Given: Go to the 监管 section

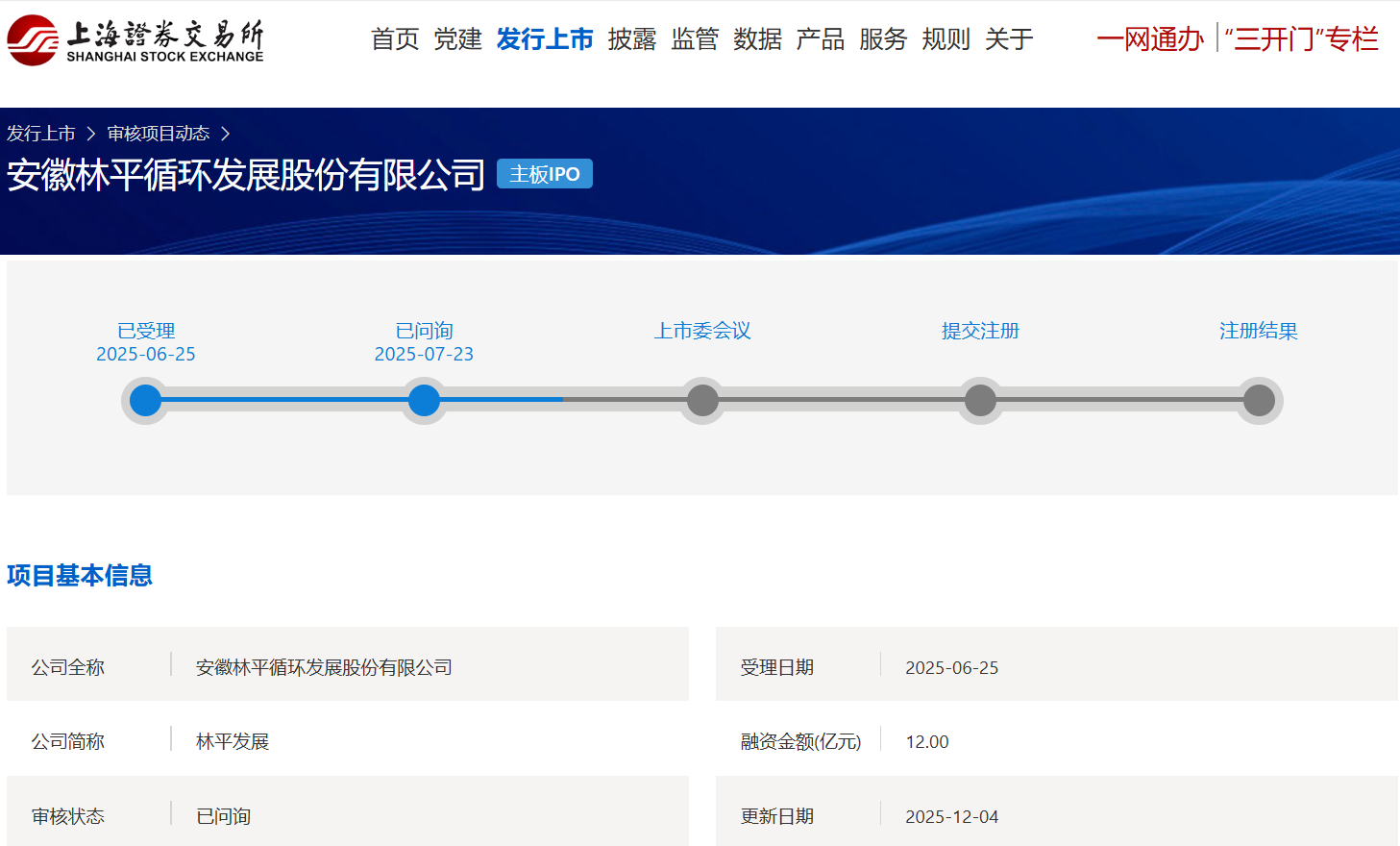Looking at the screenshot, I should pos(695,39).
